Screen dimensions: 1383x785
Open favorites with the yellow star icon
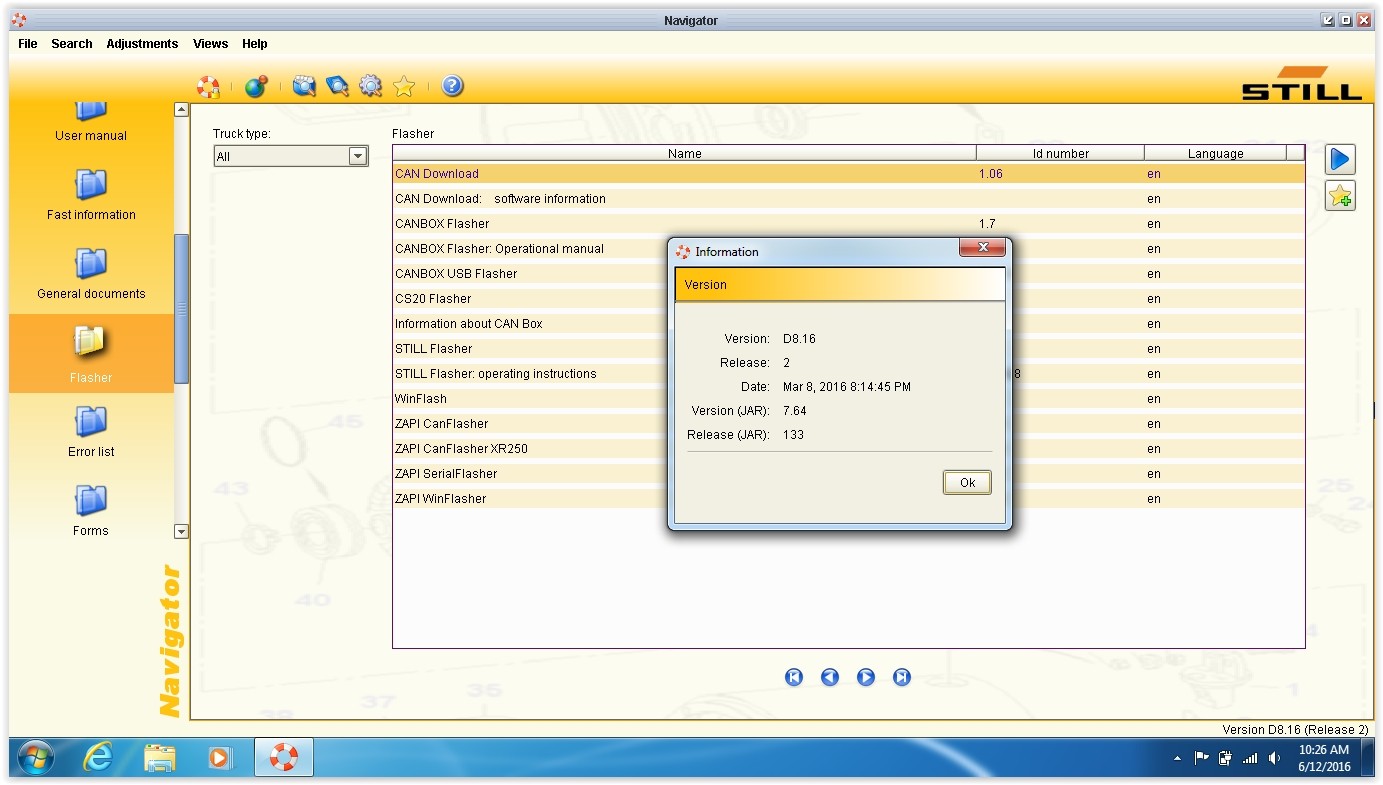point(404,87)
